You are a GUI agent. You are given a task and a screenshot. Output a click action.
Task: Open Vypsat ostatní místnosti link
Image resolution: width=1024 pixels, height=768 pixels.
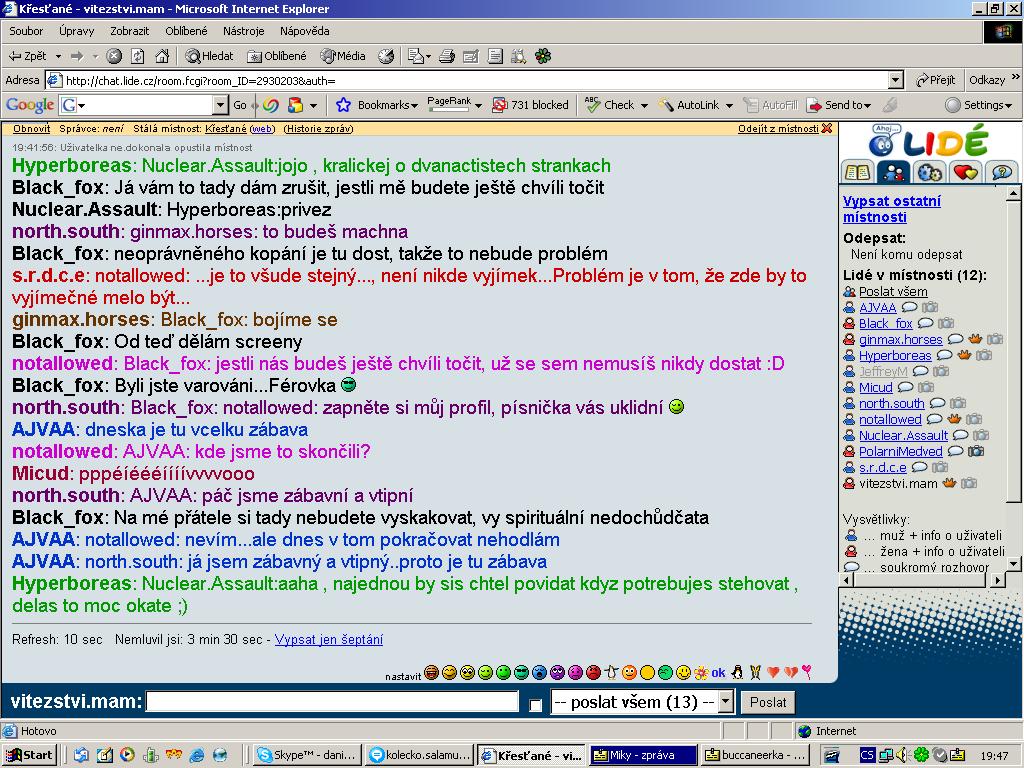(x=891, y=209)
